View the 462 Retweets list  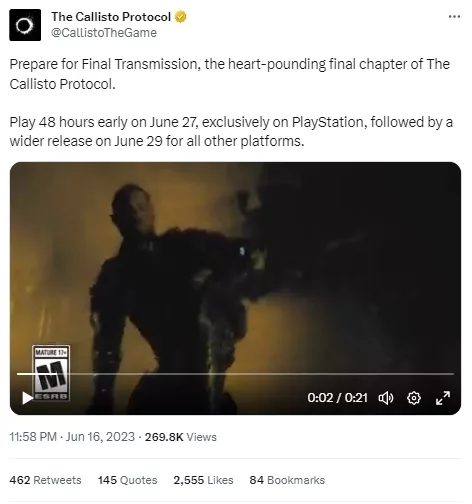(x=45, y=480)
